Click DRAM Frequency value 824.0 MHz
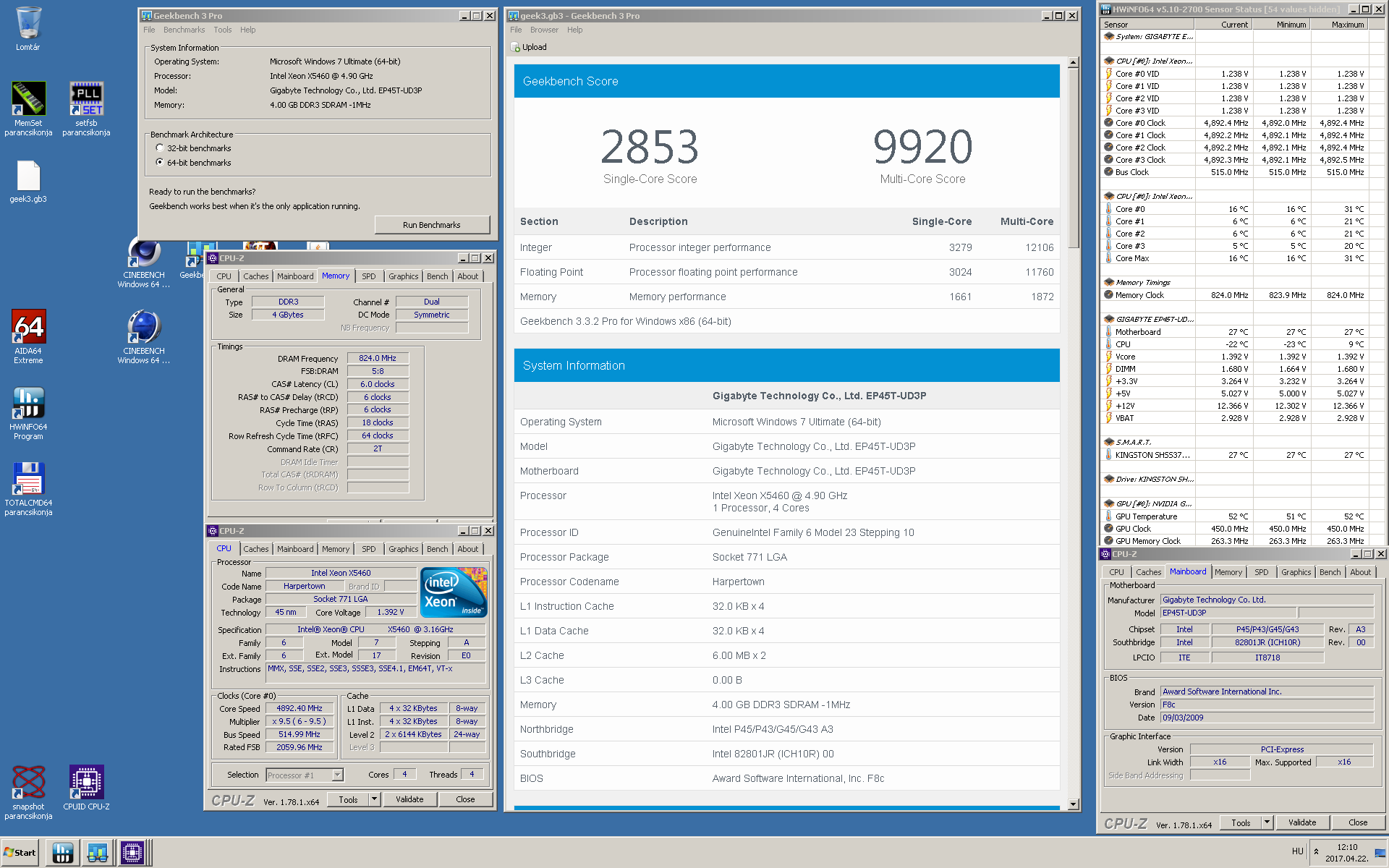Viewport: 1389px width, 868px height. [x=378, y=358]
